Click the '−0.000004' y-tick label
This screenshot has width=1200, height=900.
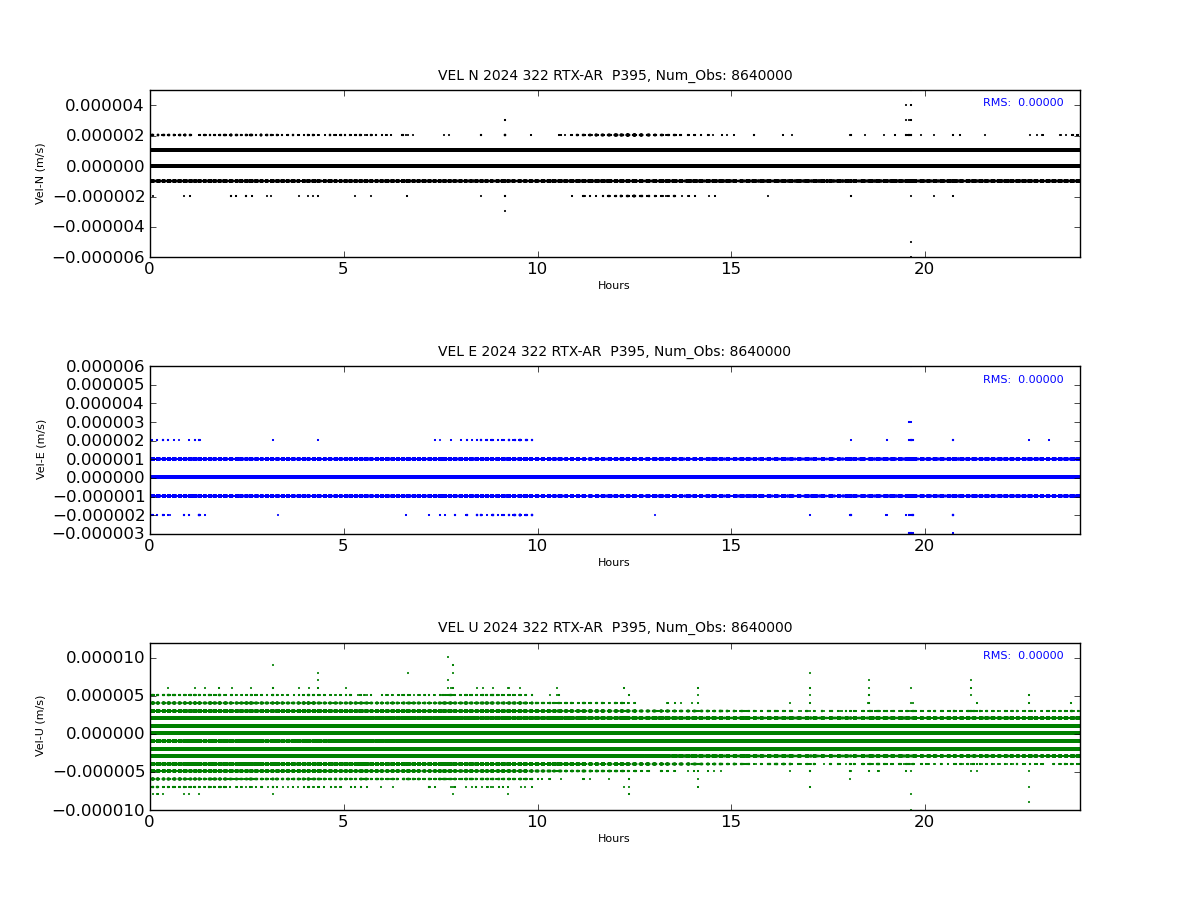click(97, 227)
